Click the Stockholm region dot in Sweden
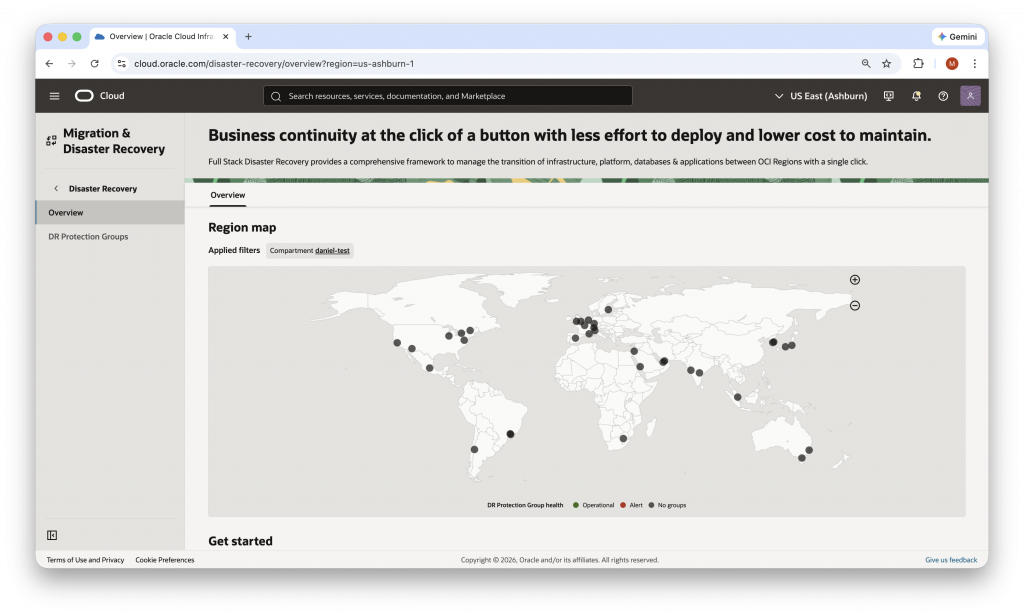 (609, 309)
